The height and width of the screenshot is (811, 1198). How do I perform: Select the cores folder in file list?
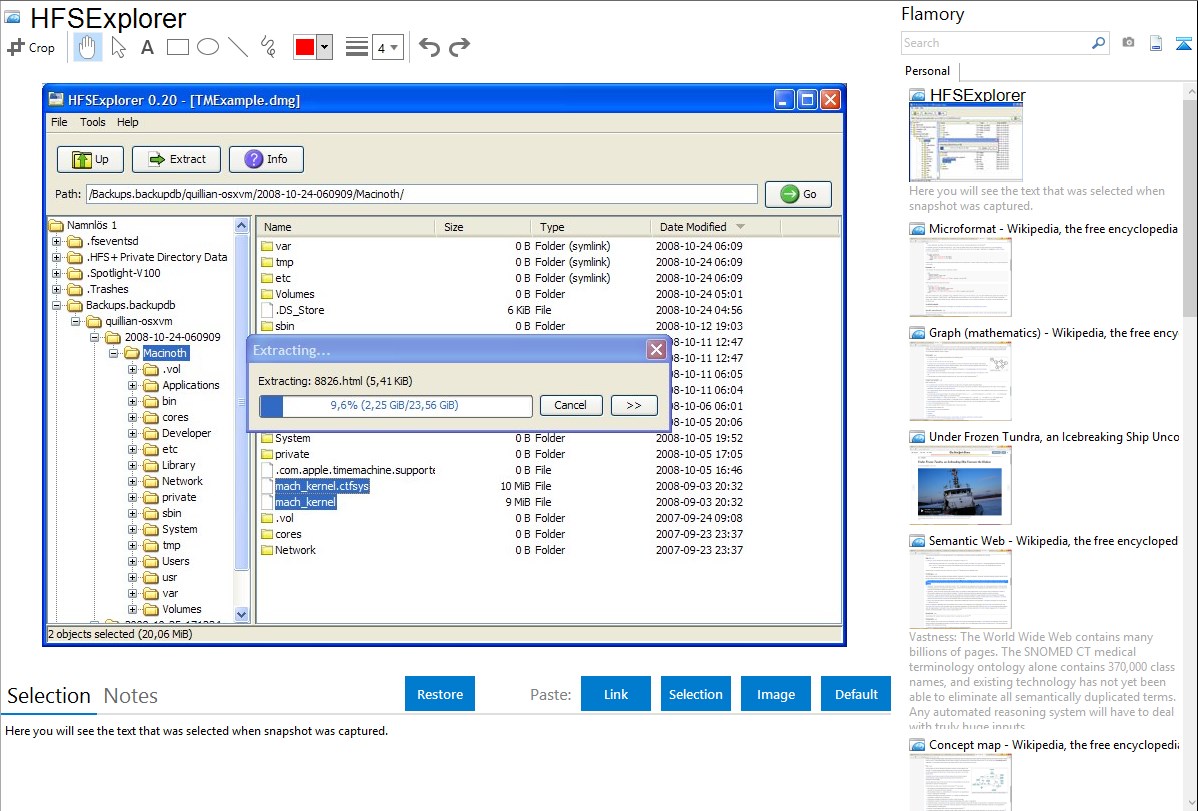pos(288,534)
